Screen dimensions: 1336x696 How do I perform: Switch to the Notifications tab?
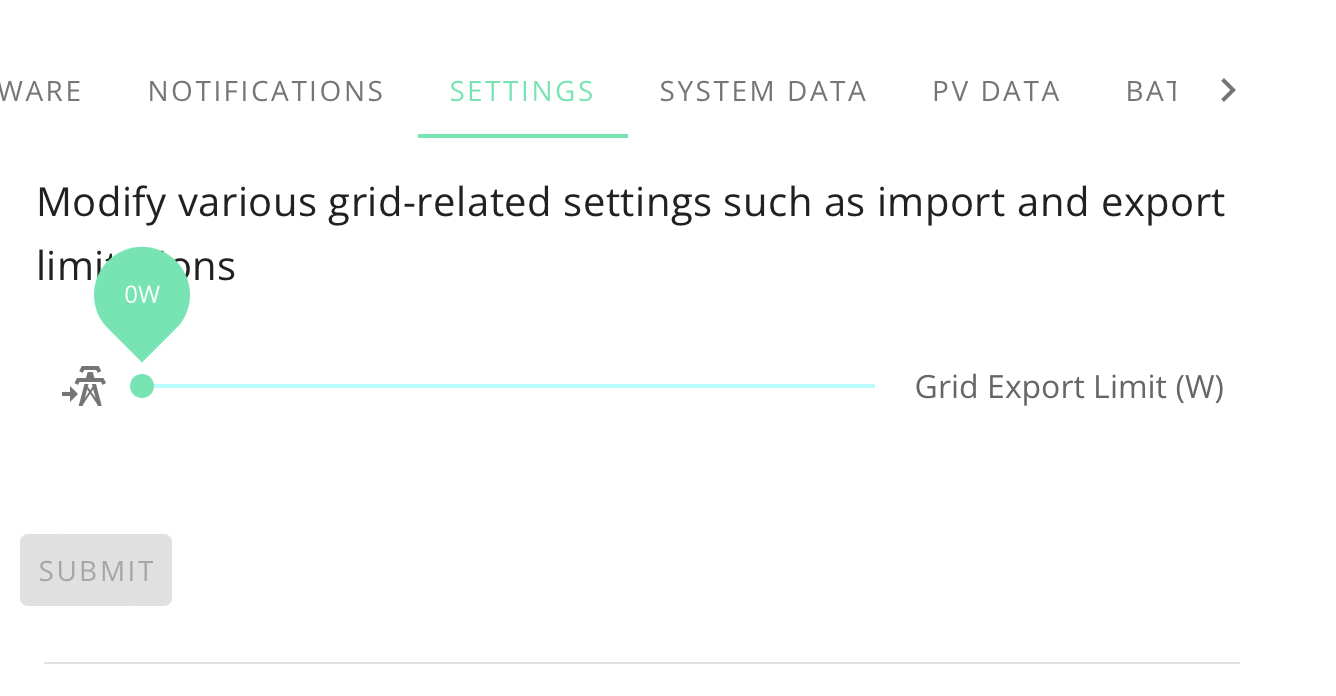[266, 91]
